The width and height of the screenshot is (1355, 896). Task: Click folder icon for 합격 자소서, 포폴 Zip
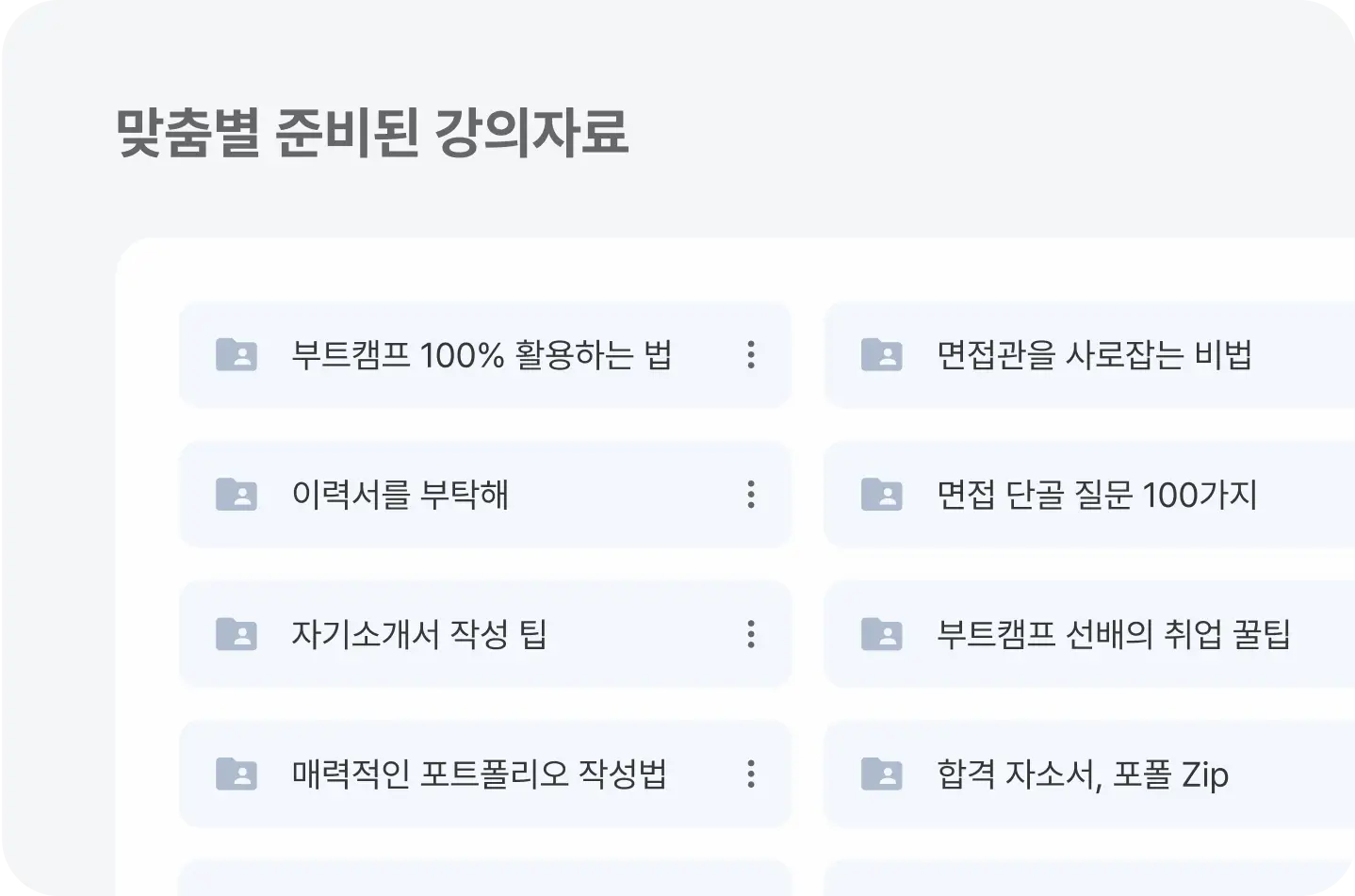tap(882, 774)
